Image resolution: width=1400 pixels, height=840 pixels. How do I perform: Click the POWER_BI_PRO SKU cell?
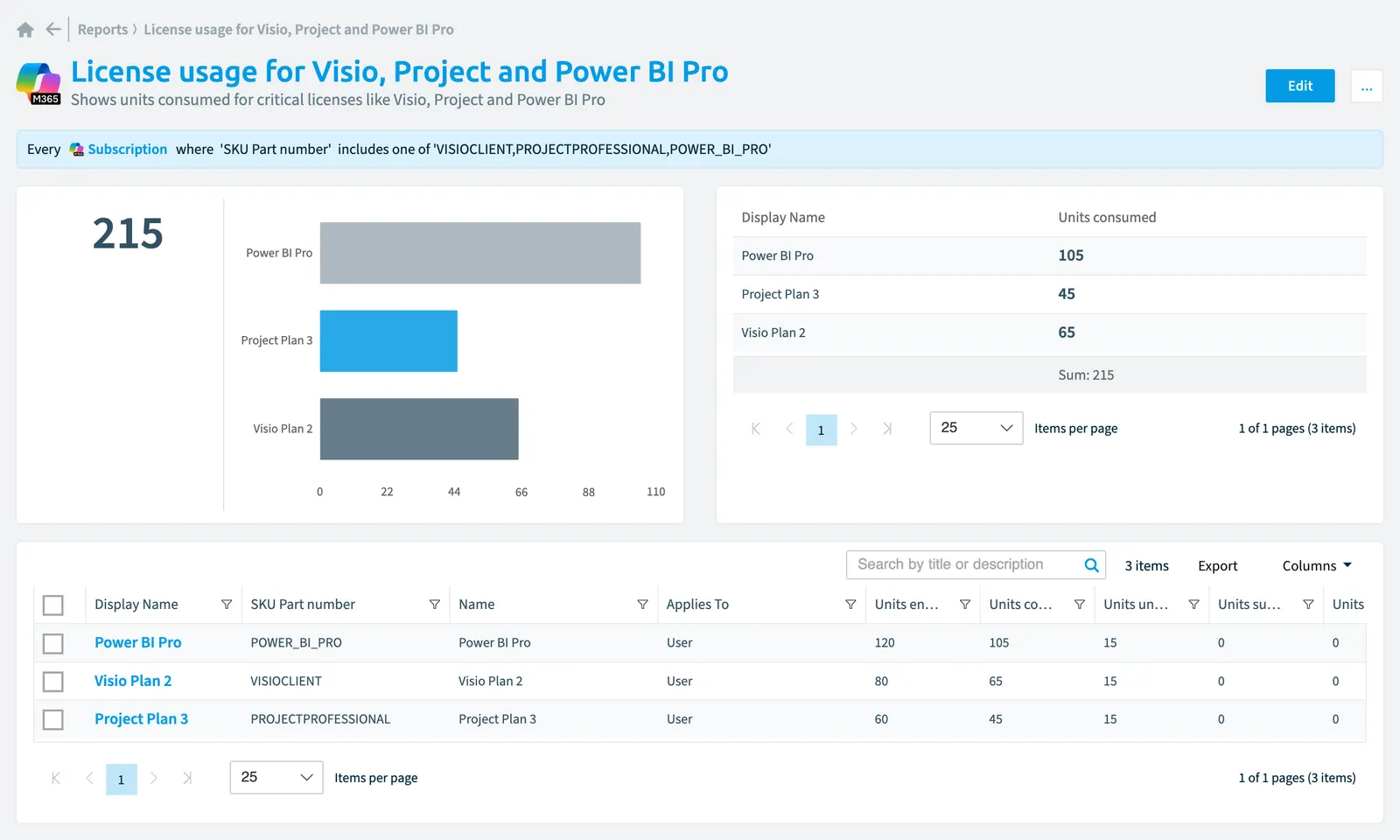click(297, 643)
